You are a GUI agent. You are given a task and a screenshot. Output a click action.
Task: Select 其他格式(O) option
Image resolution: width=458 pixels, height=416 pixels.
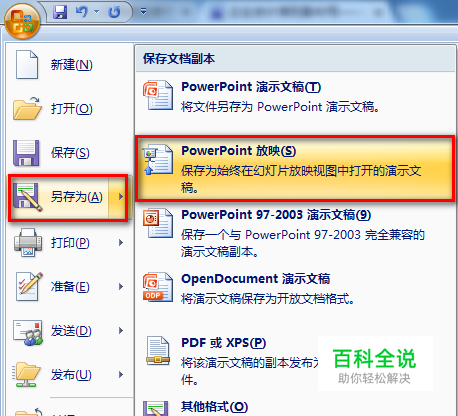click(x=214, y=407)
